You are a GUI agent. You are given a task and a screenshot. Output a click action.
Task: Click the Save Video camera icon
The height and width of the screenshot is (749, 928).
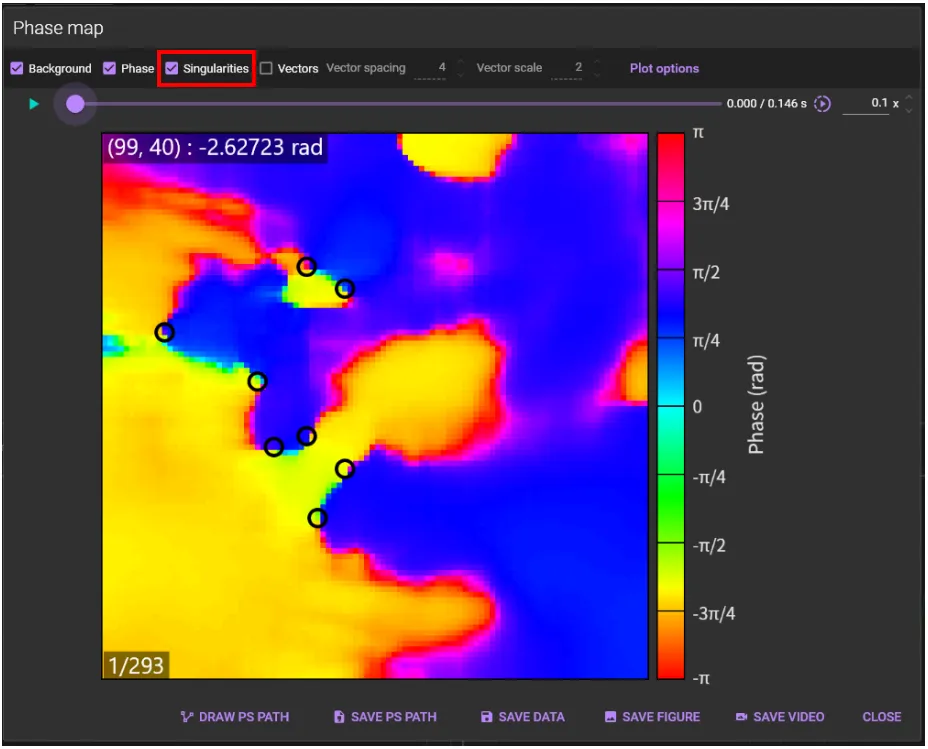coord(741,717)
